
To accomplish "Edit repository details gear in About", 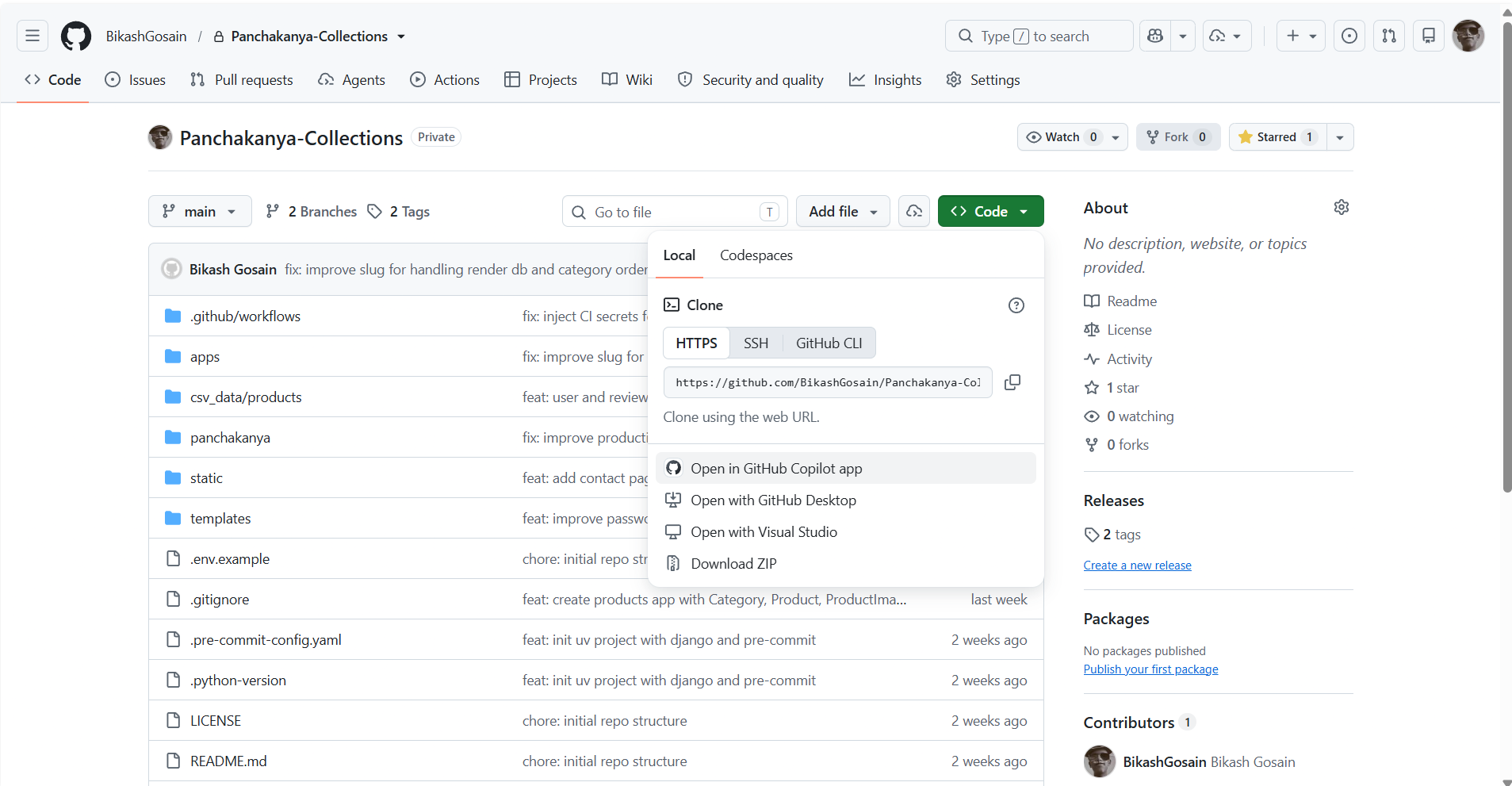I will coord(1342,207).
